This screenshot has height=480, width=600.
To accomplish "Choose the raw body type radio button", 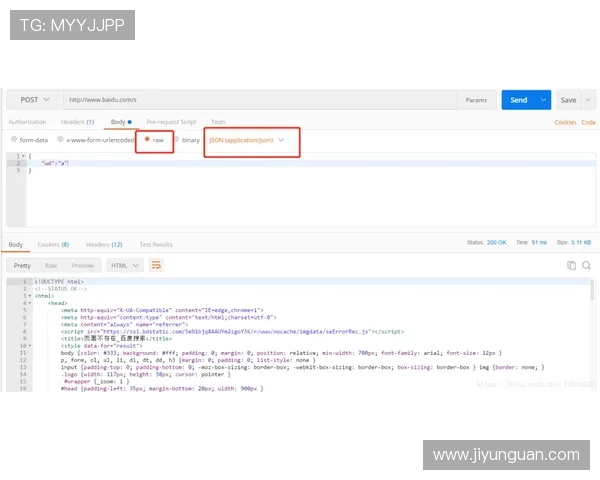I will click(149, 140).
